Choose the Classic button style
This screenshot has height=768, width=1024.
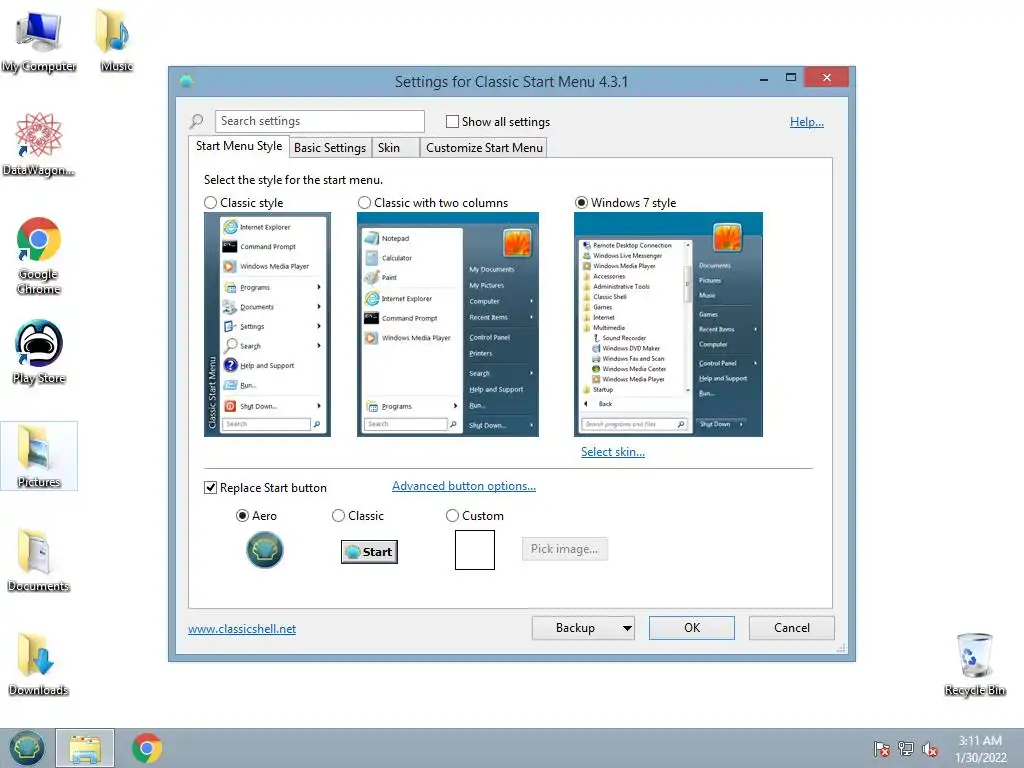pyautogui.click(x=338, y=516)
